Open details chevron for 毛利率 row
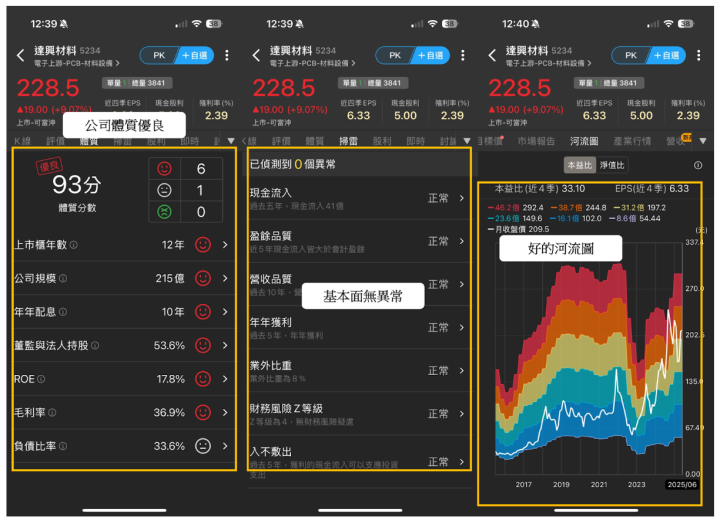 225,413
